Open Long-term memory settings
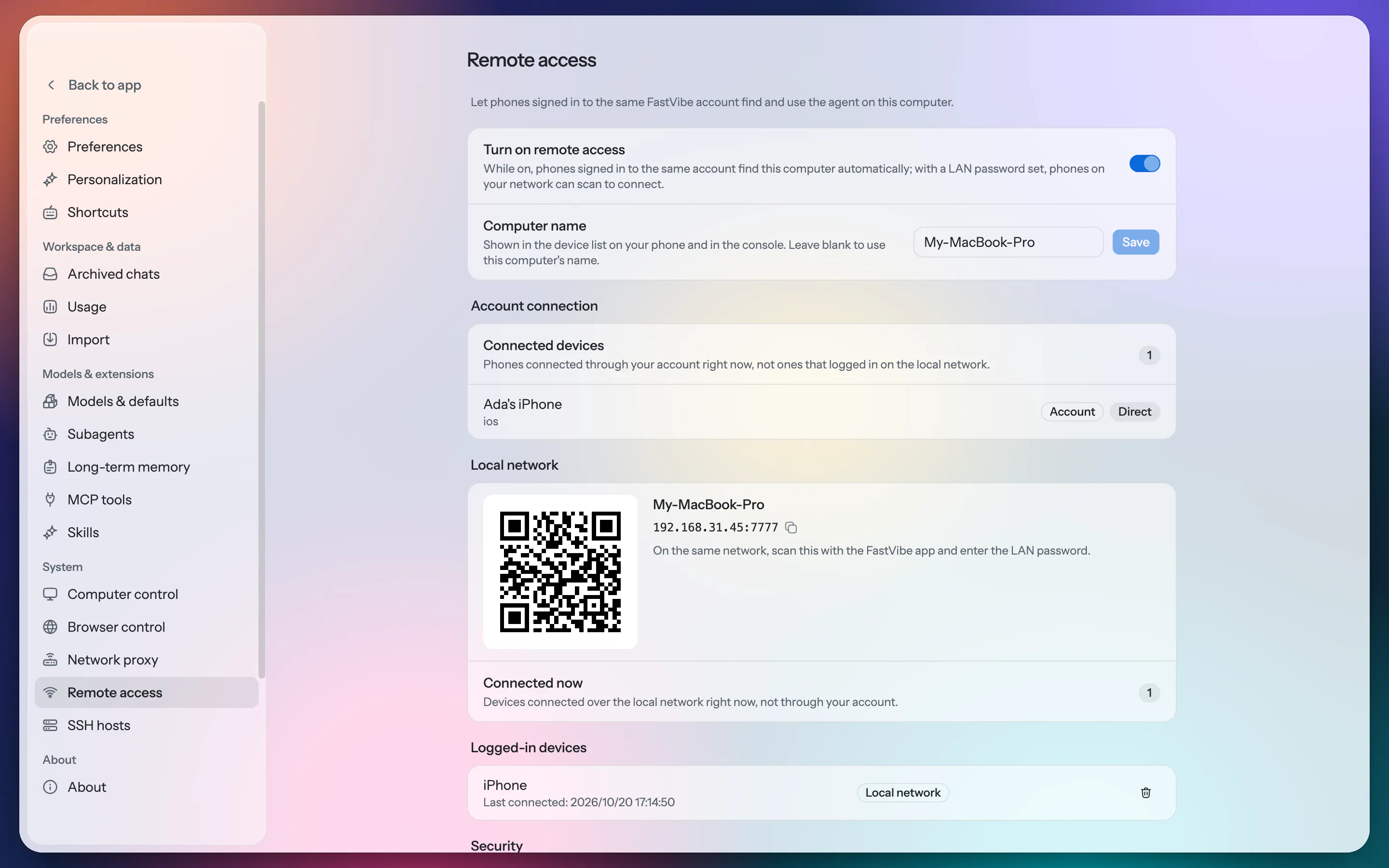The width and height of the screenshot is (1389, 868). click(x=146, y=467)
